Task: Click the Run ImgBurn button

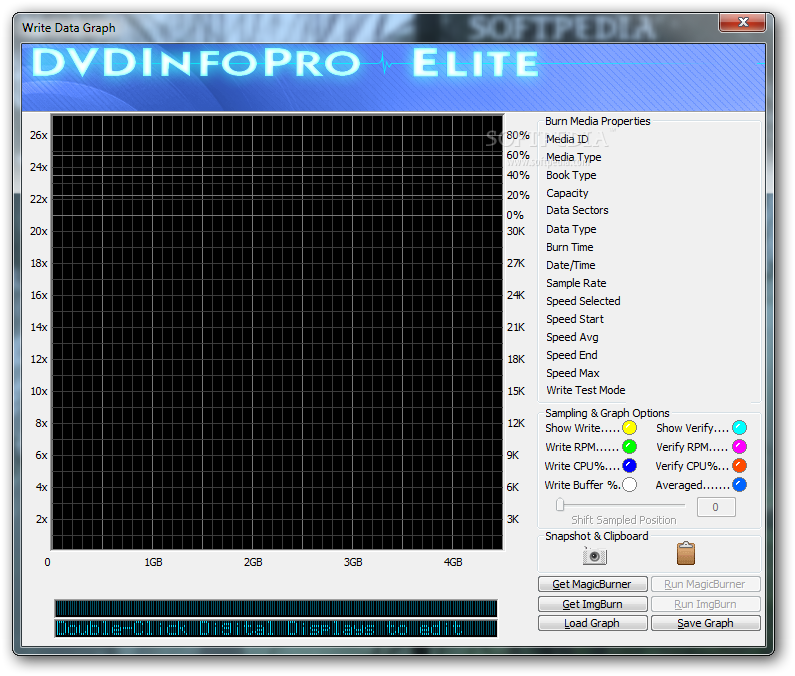Action: point(705,604)
